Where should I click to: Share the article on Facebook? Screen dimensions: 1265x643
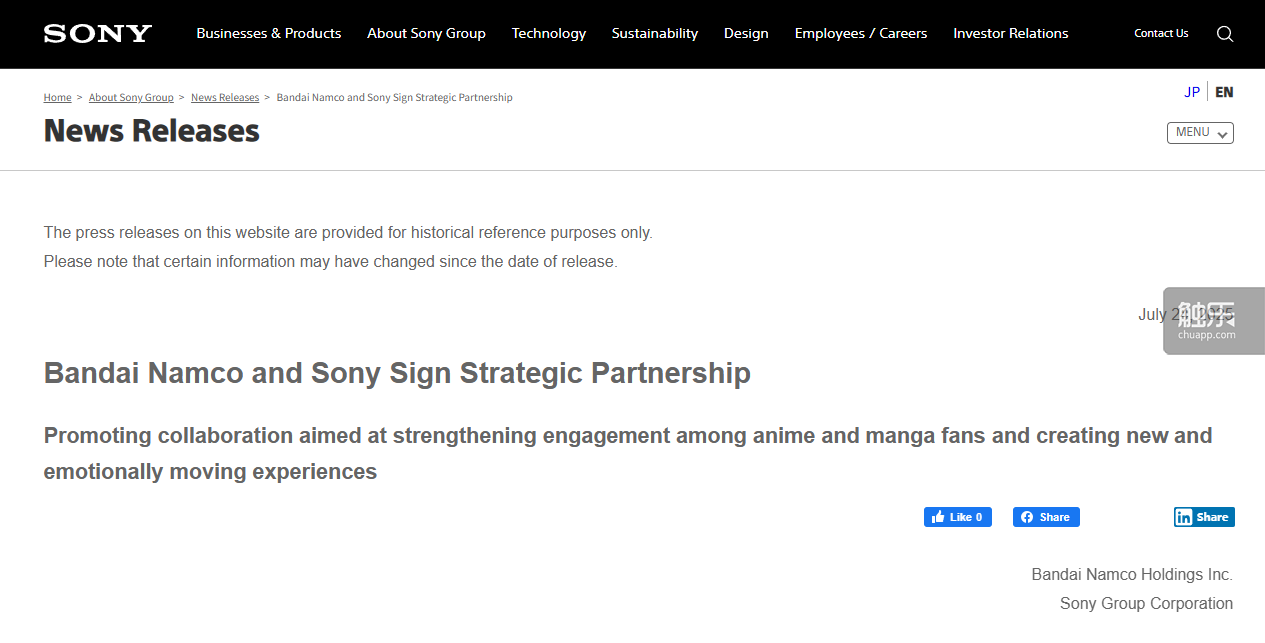coord(1046,517)
